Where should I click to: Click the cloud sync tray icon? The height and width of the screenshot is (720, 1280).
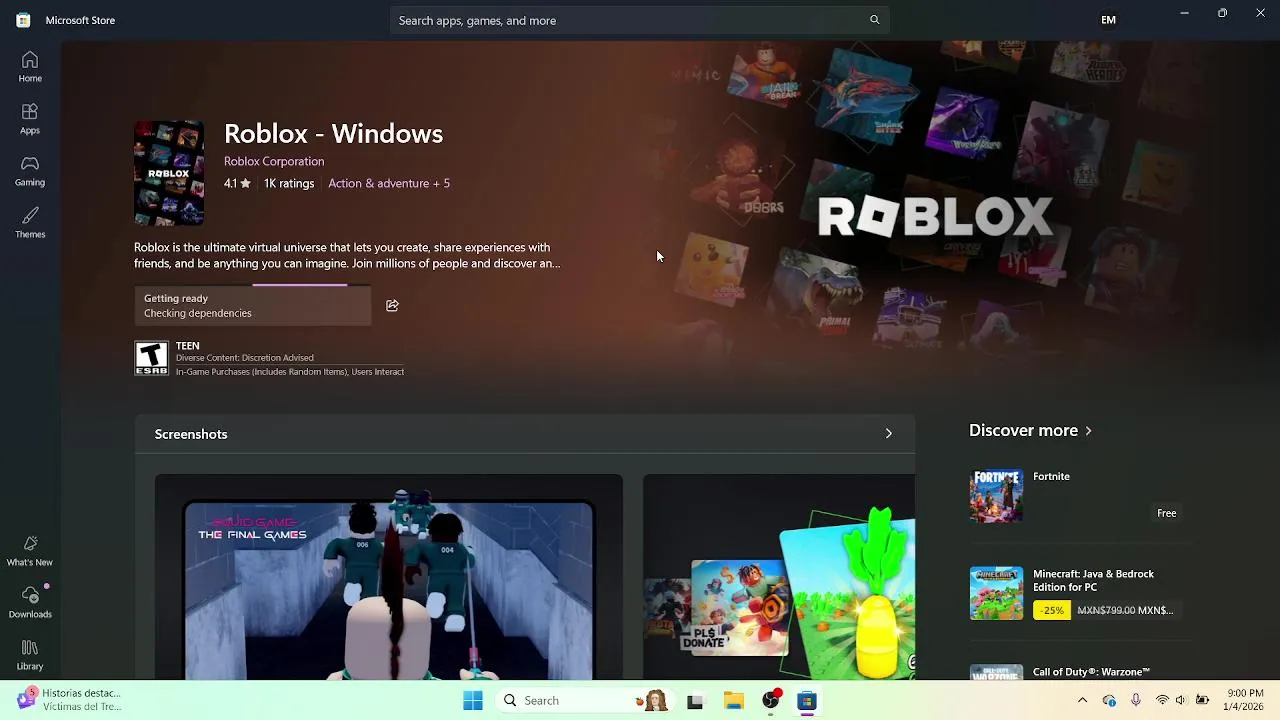coord(1109,701)
